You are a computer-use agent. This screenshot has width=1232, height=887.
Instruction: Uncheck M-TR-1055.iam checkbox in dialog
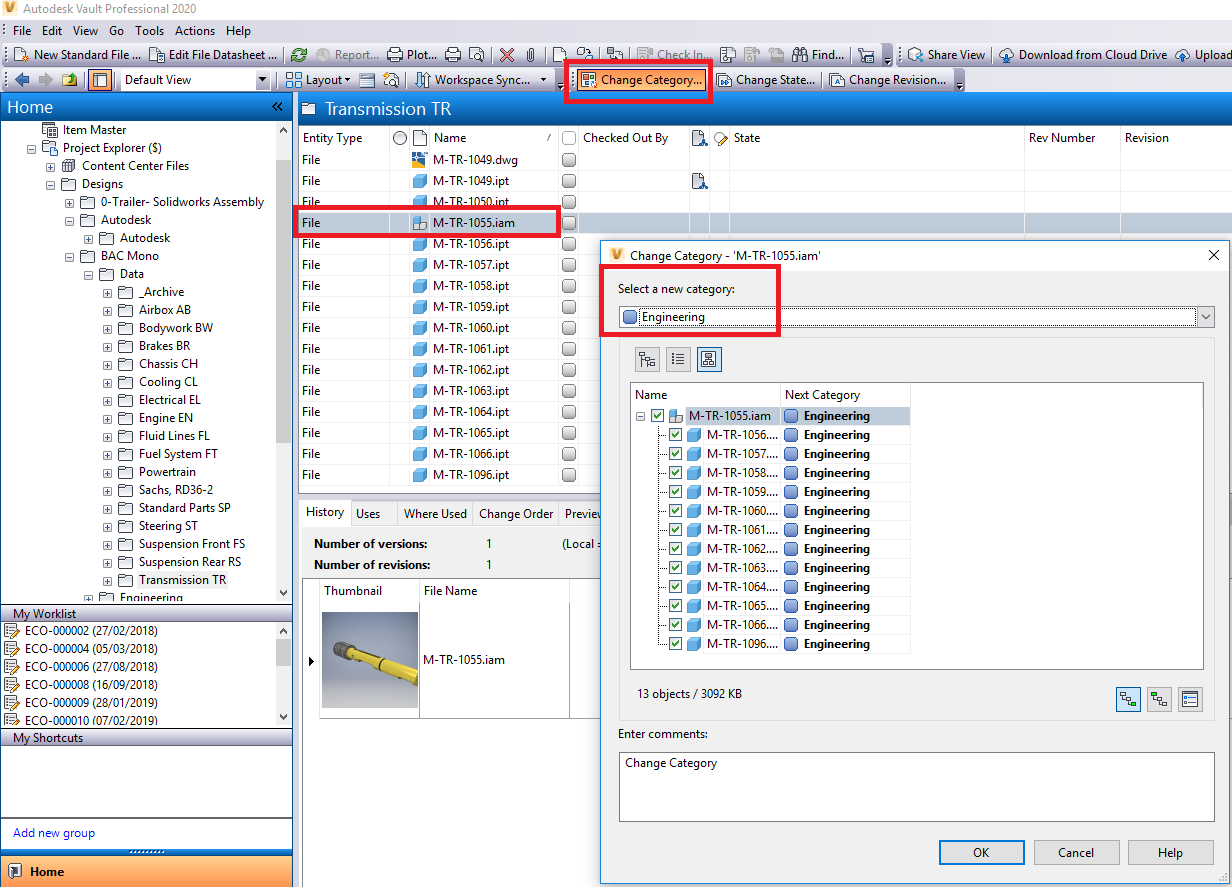pyautogui.click(x=657, y=416)
